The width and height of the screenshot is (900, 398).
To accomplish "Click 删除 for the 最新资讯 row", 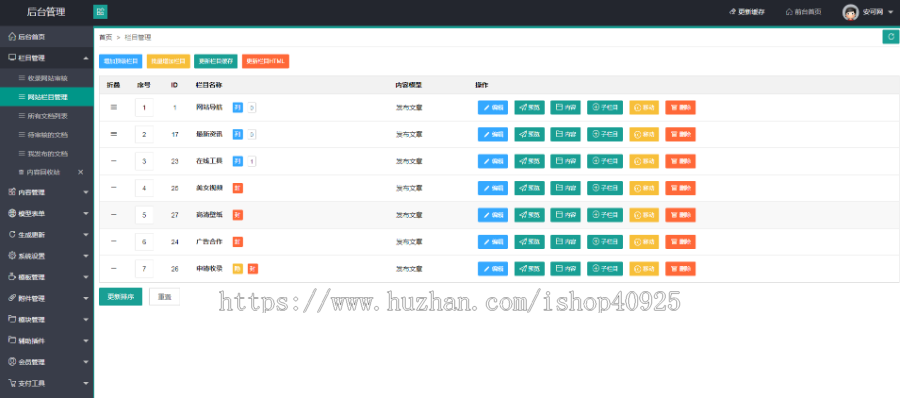I will pos(680,134).
